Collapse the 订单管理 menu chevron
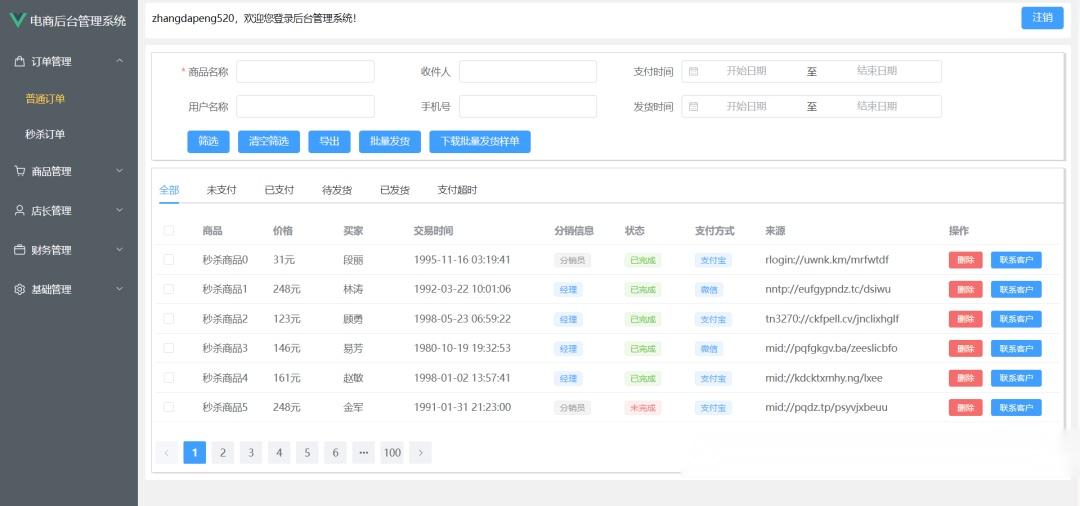The image size is (1080, 506). tap(120, 61)
